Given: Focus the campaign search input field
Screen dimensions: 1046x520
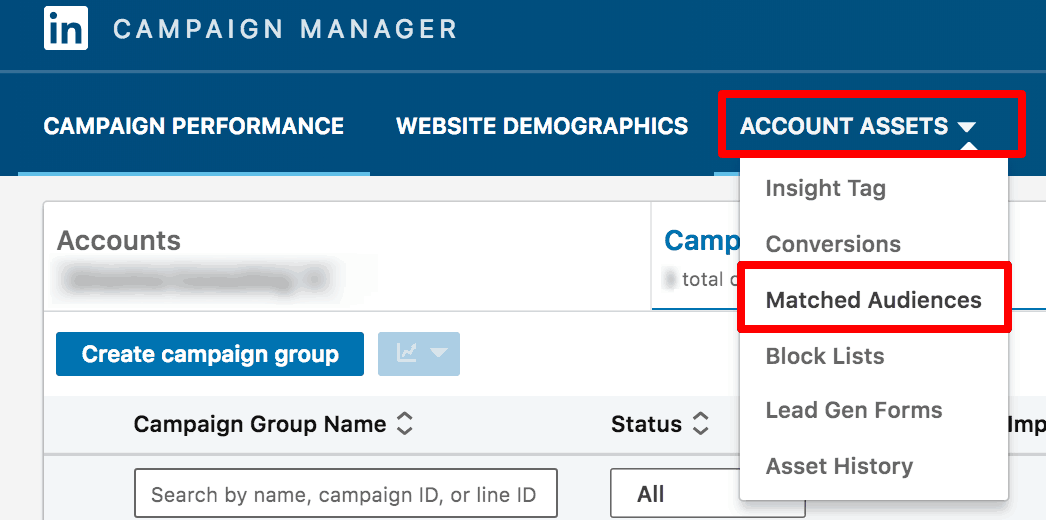Looking at the screenshot, I should point(346,493).
